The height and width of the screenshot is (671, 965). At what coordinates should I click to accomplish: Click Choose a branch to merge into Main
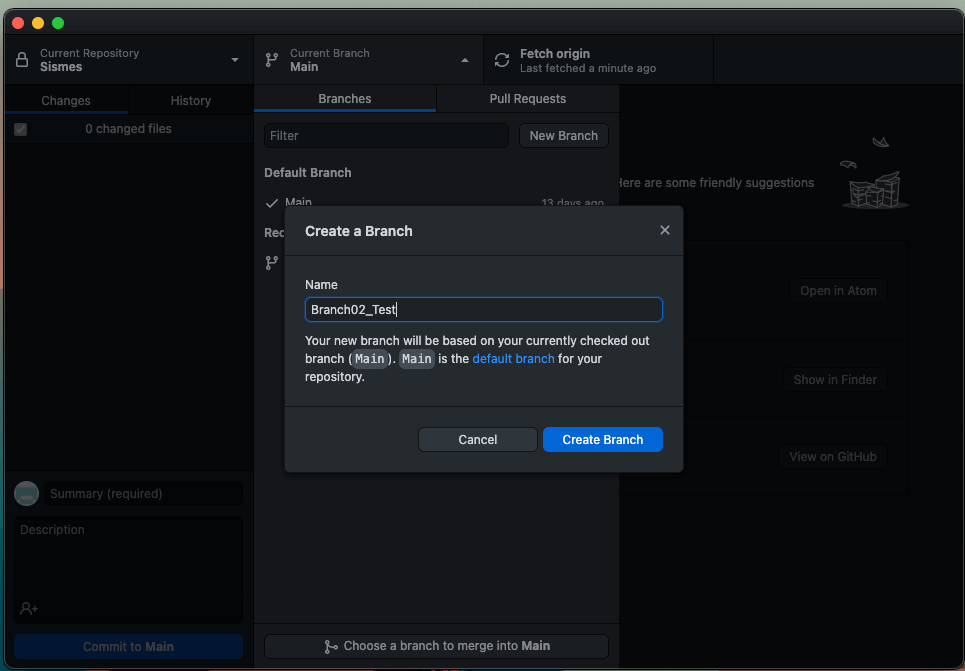[x=436, y=646]
